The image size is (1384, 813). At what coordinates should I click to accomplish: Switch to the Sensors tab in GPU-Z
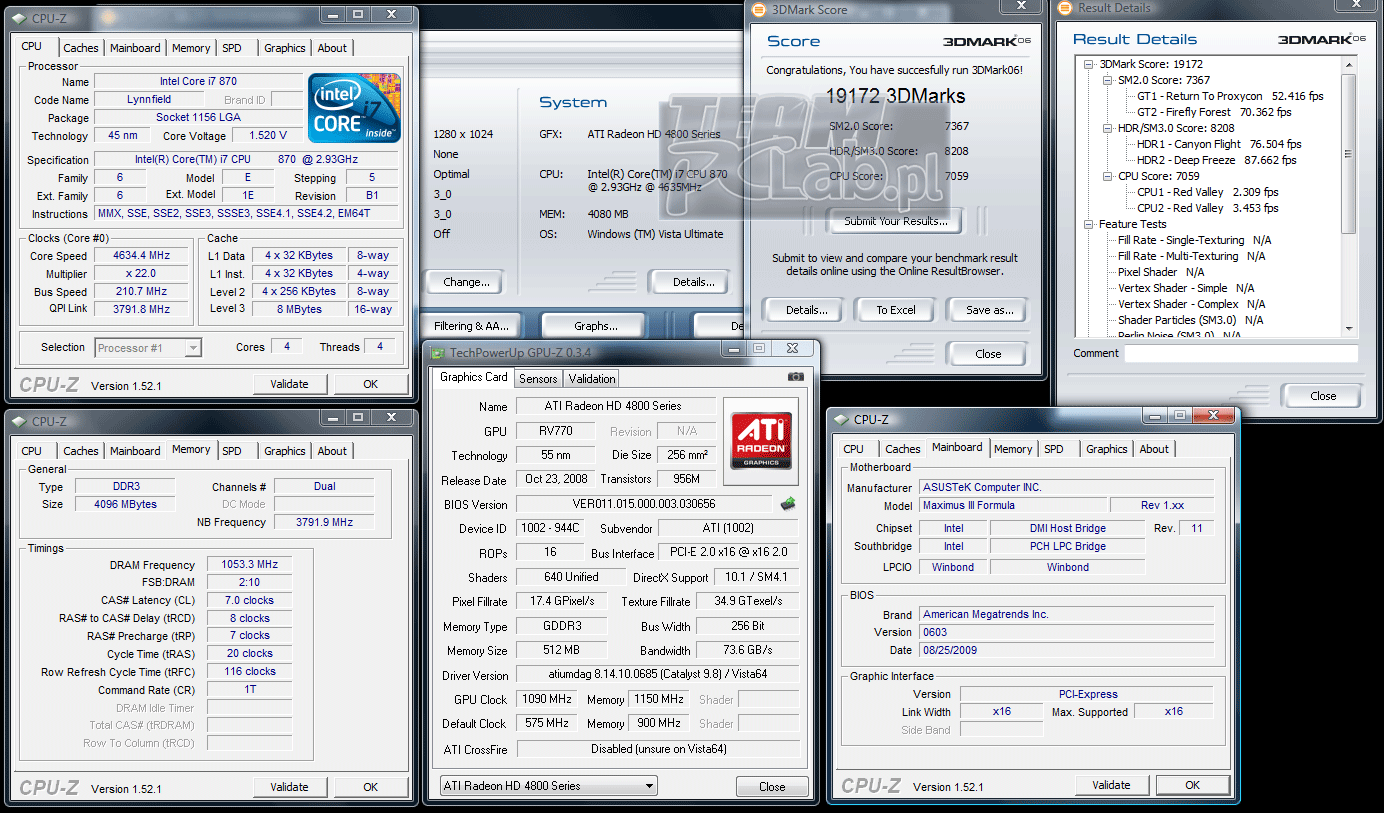coord(538,379)
